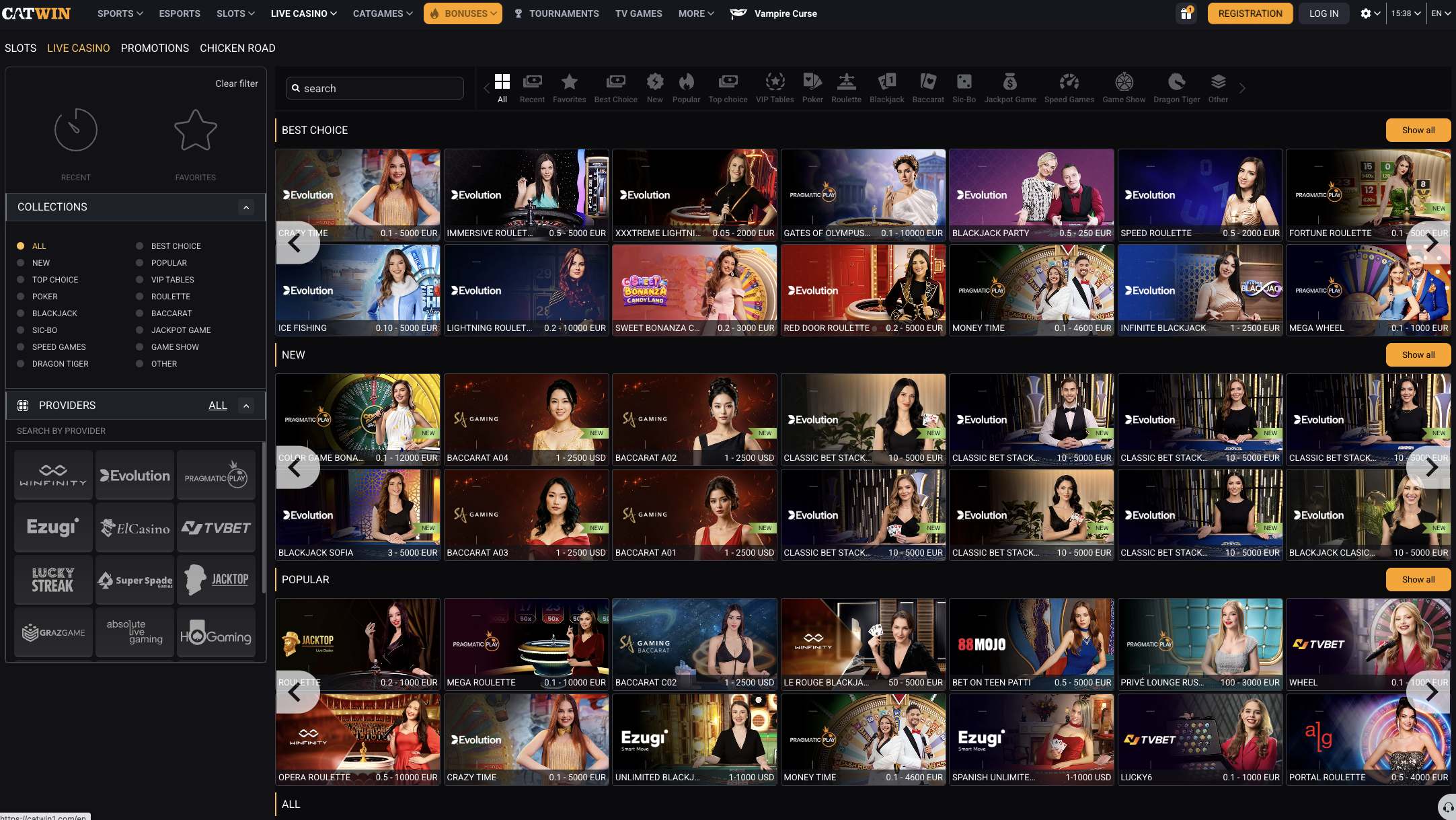The height and width of the screenshot is (820, 1456).
Task: Expand the More dropdown menu
Action: click(696, 13)
